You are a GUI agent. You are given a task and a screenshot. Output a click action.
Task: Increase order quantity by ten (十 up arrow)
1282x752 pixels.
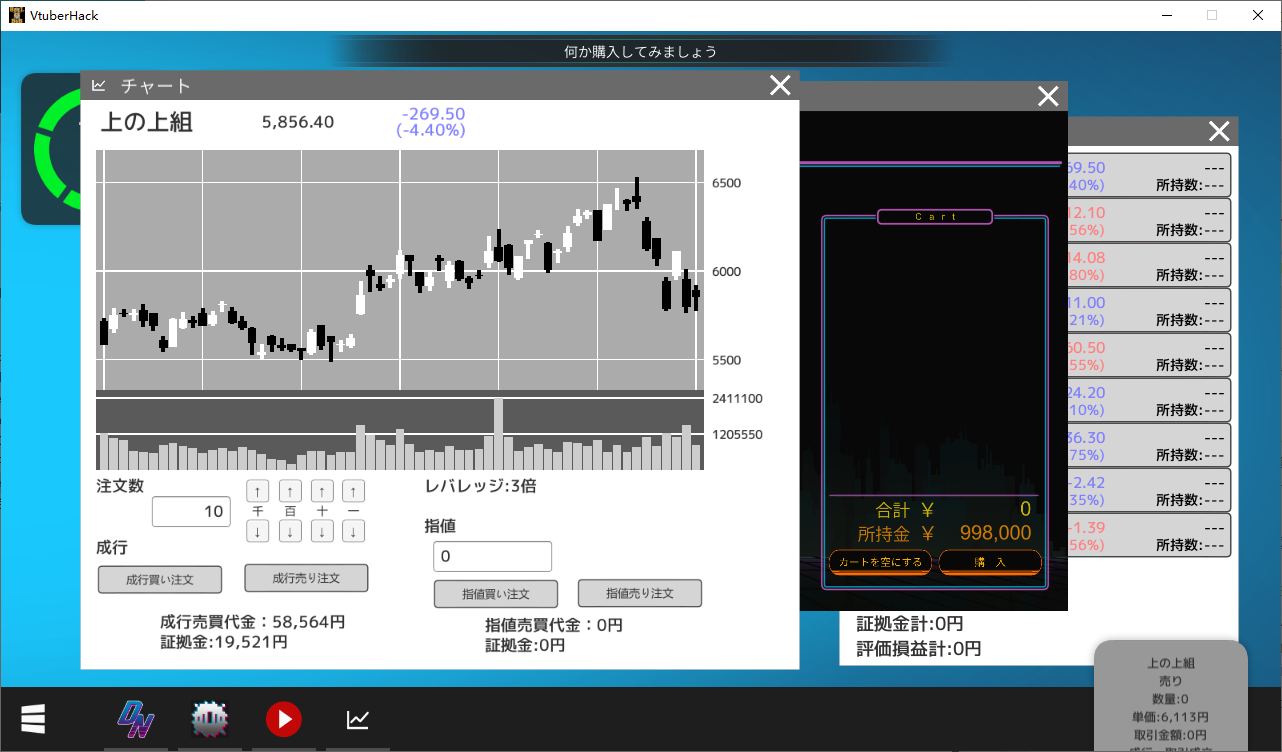coord(322,491)
